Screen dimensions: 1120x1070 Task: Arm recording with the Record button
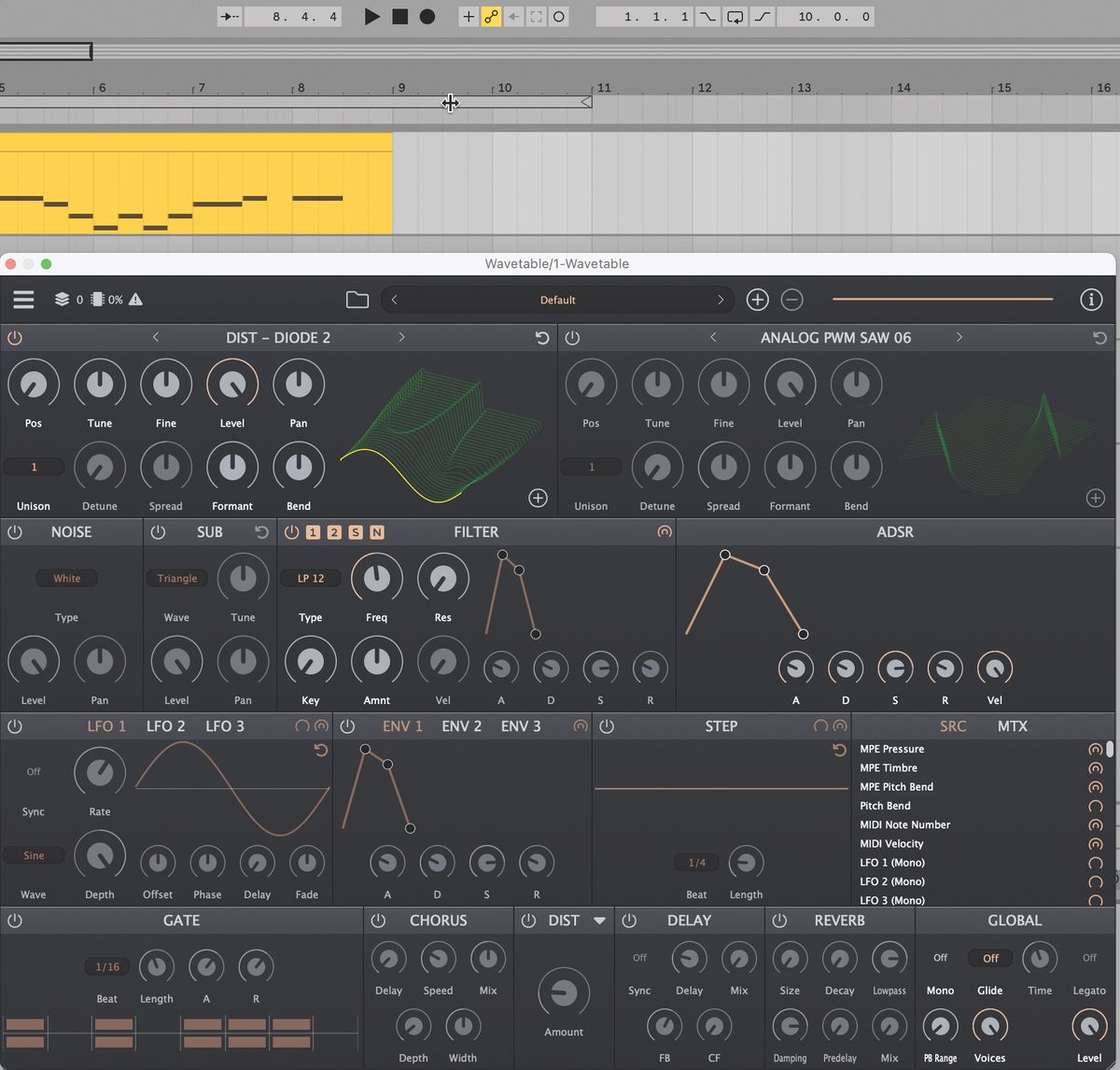click(x=428, y=16)
